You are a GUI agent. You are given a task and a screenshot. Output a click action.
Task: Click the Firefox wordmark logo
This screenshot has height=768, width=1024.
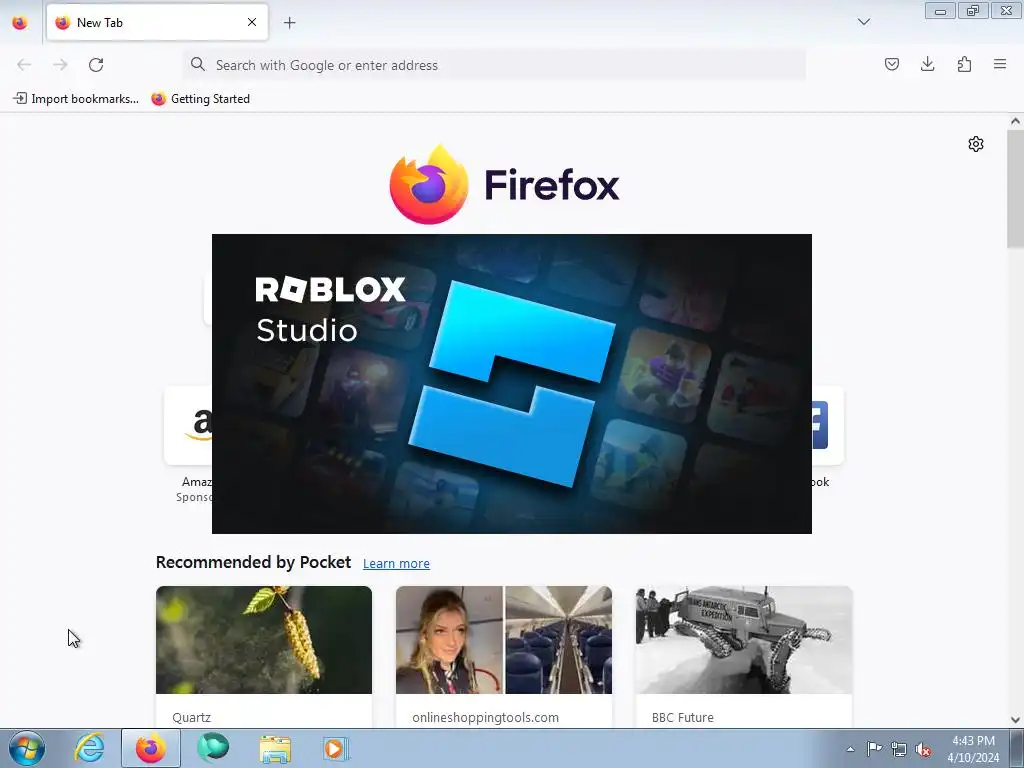[x=552, y=185]
